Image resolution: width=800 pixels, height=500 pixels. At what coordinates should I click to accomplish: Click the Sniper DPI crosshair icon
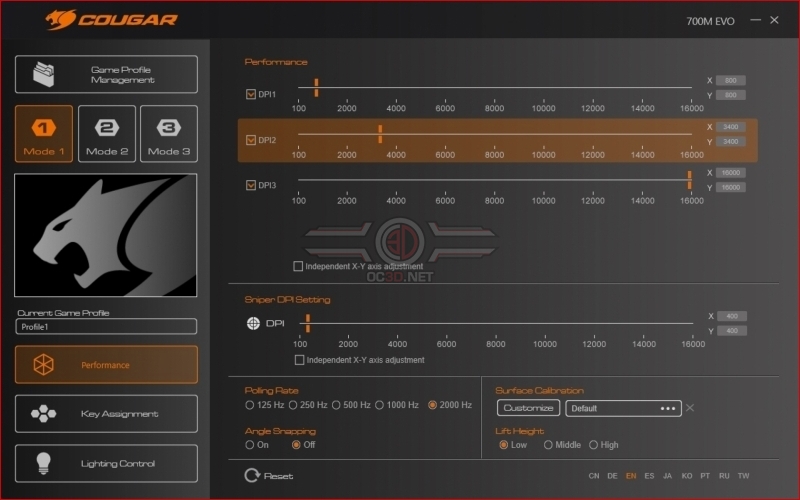pos(254,323)
